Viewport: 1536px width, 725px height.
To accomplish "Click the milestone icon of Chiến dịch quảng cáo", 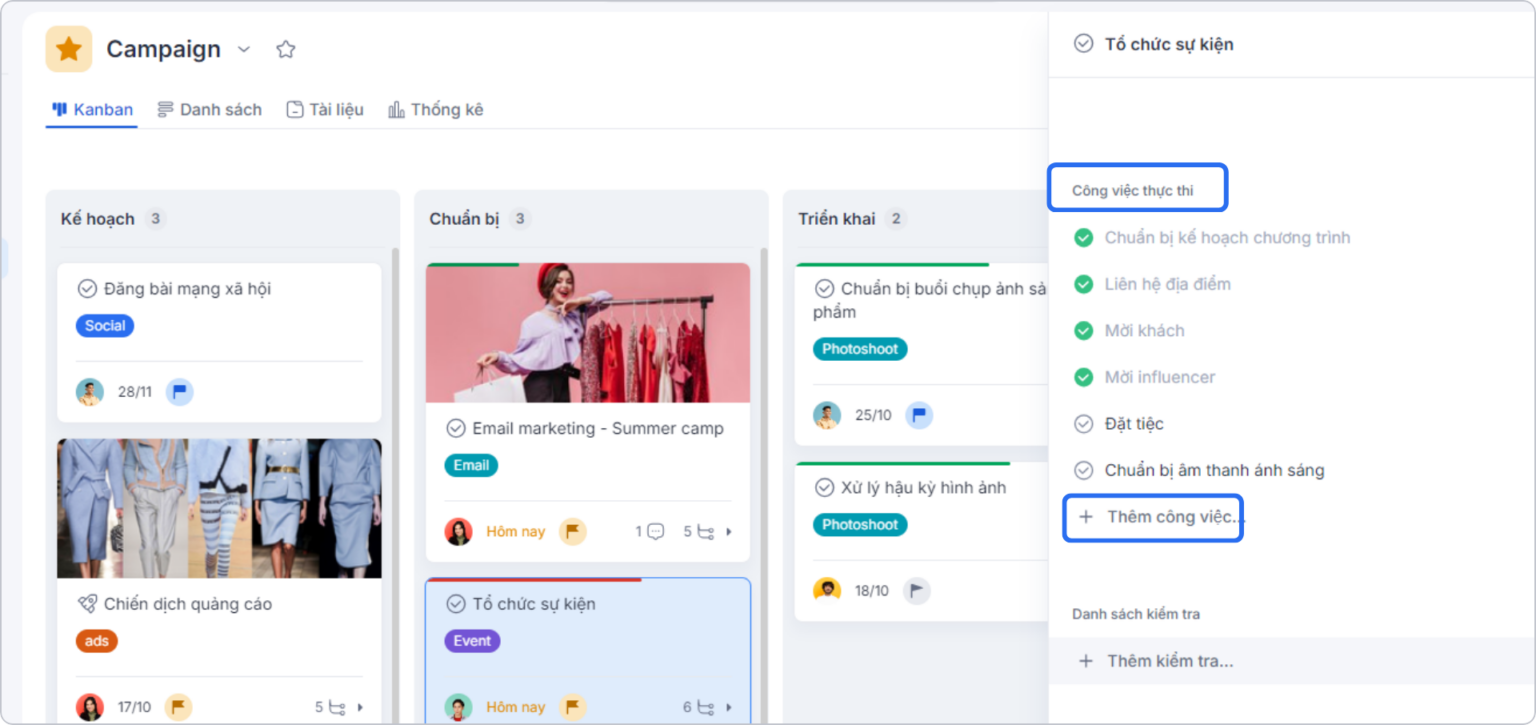I will [87, 604].
